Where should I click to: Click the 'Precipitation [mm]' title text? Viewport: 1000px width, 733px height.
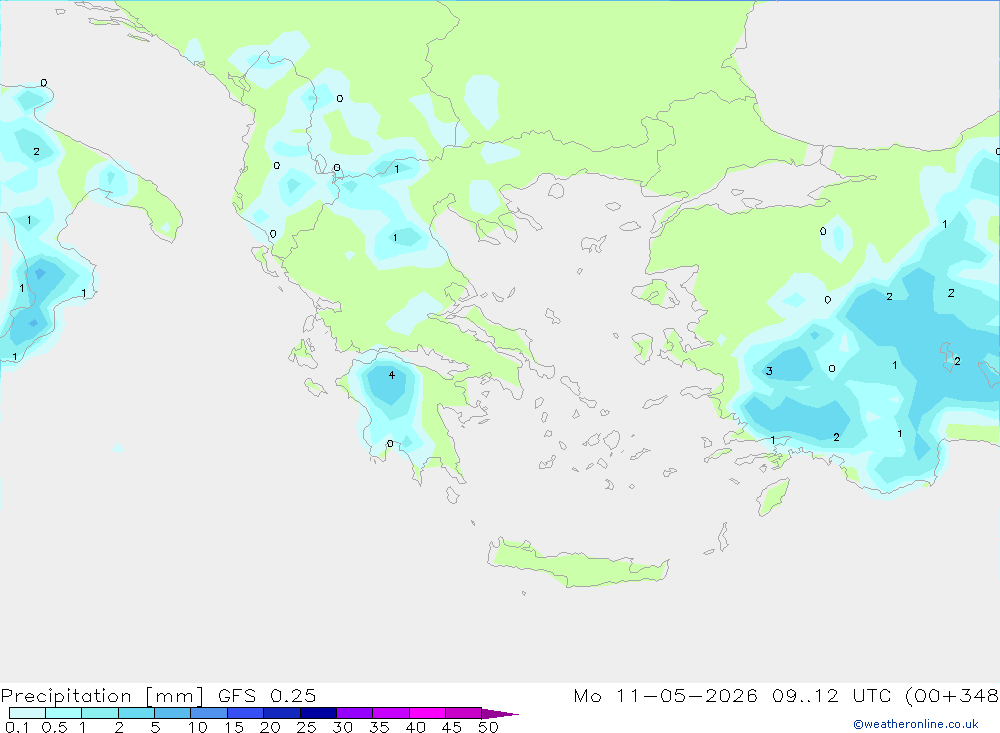[x=102, y=696]
